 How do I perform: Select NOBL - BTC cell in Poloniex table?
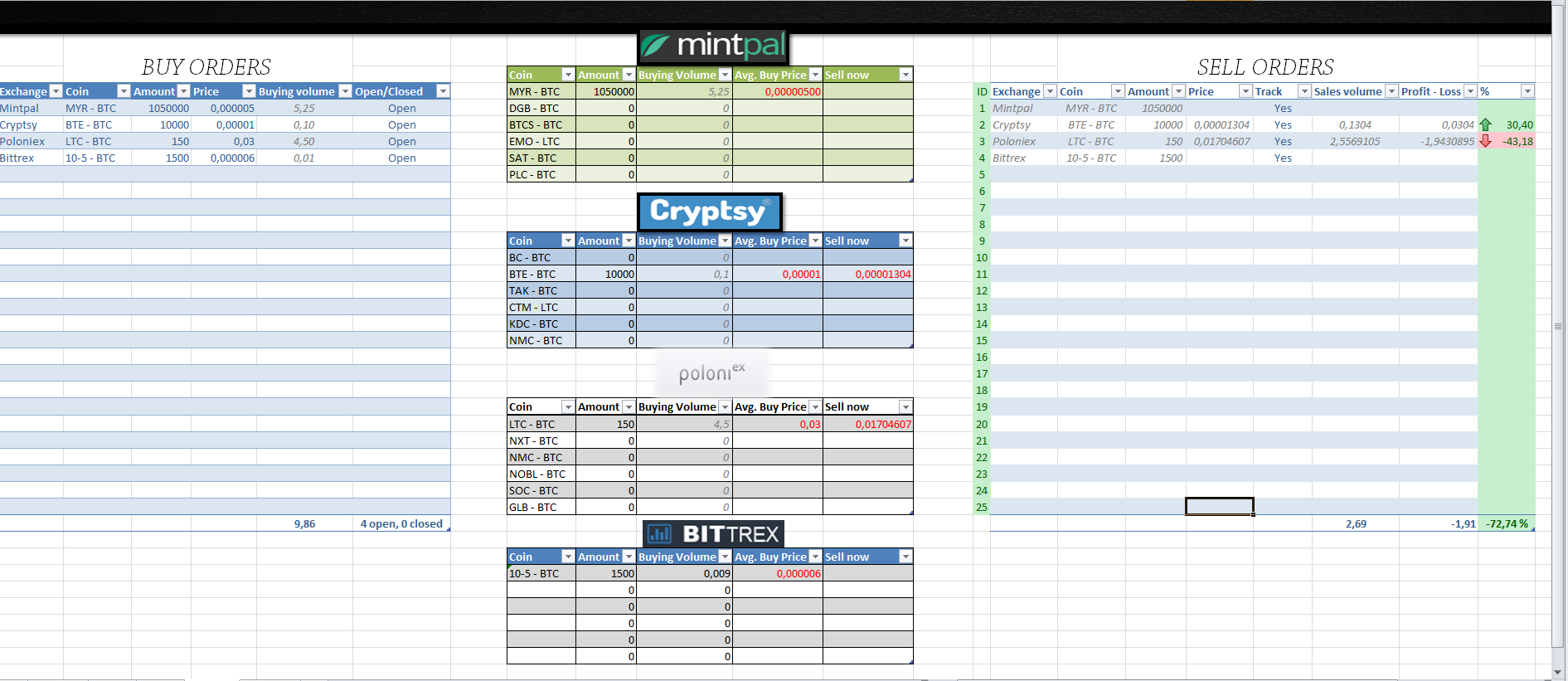point(541,474)
